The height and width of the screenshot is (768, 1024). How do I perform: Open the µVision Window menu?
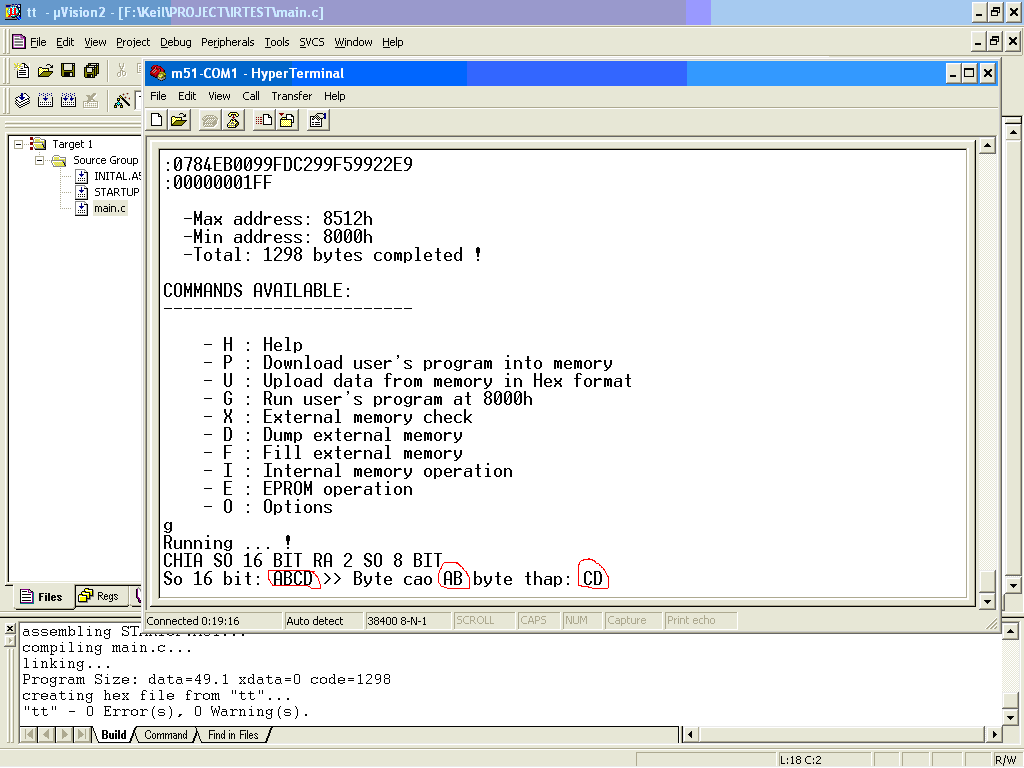click(353, 42)
